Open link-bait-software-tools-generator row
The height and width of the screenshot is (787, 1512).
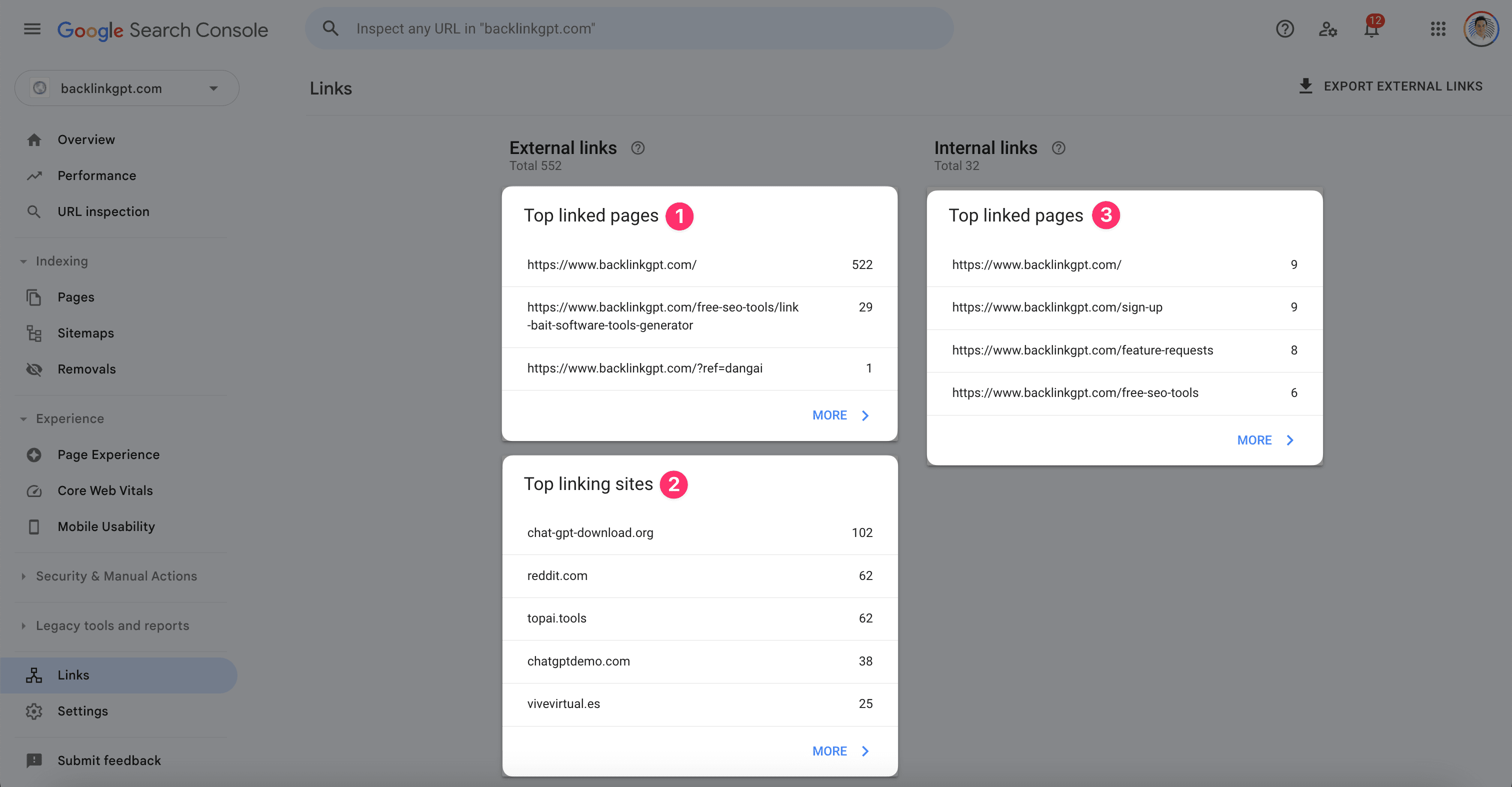pos(699,316)
